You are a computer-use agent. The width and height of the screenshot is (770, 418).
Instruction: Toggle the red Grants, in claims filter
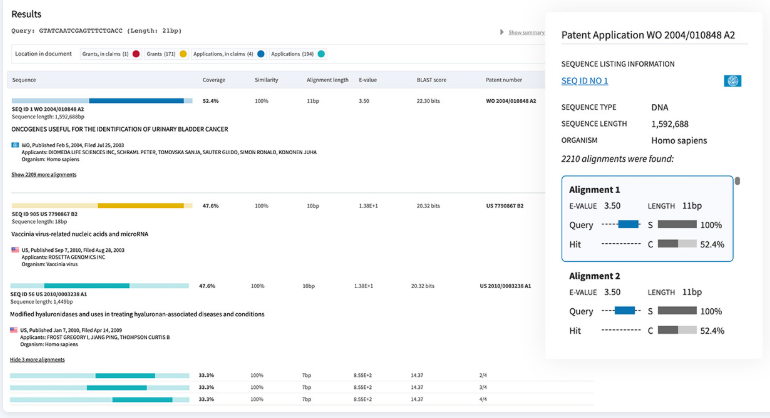(137, 52)
